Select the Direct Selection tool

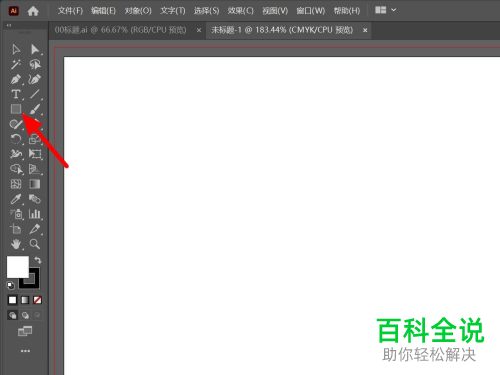[35, 49]
